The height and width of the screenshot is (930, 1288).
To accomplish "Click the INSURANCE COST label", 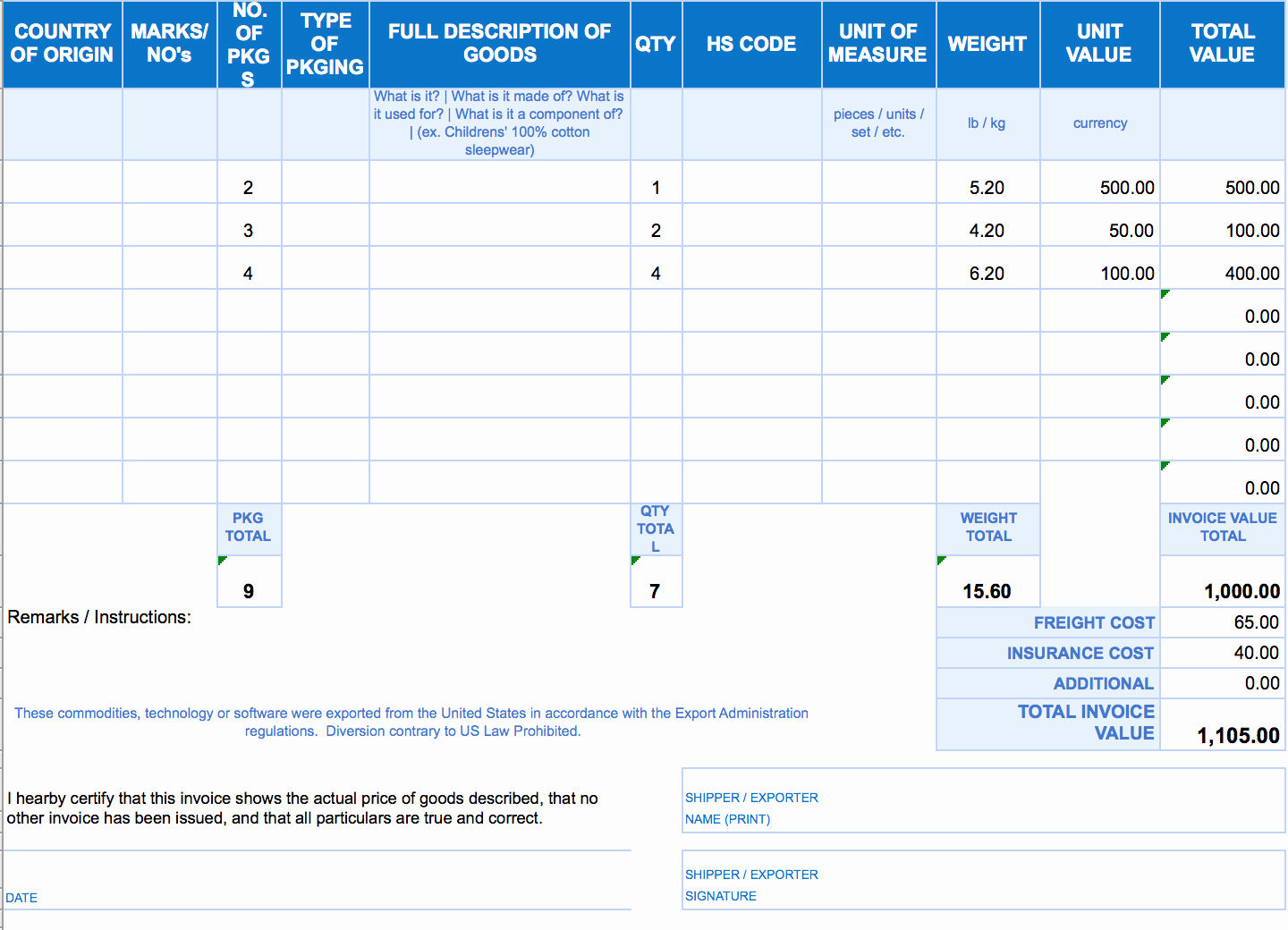I will pos(1048,653).
